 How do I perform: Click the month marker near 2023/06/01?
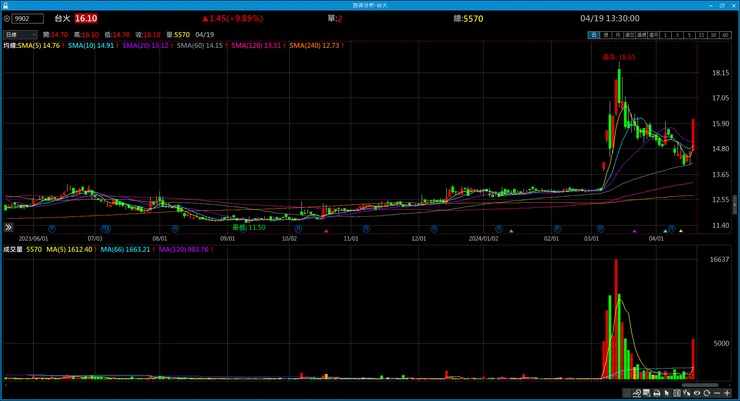pos(52,229)
